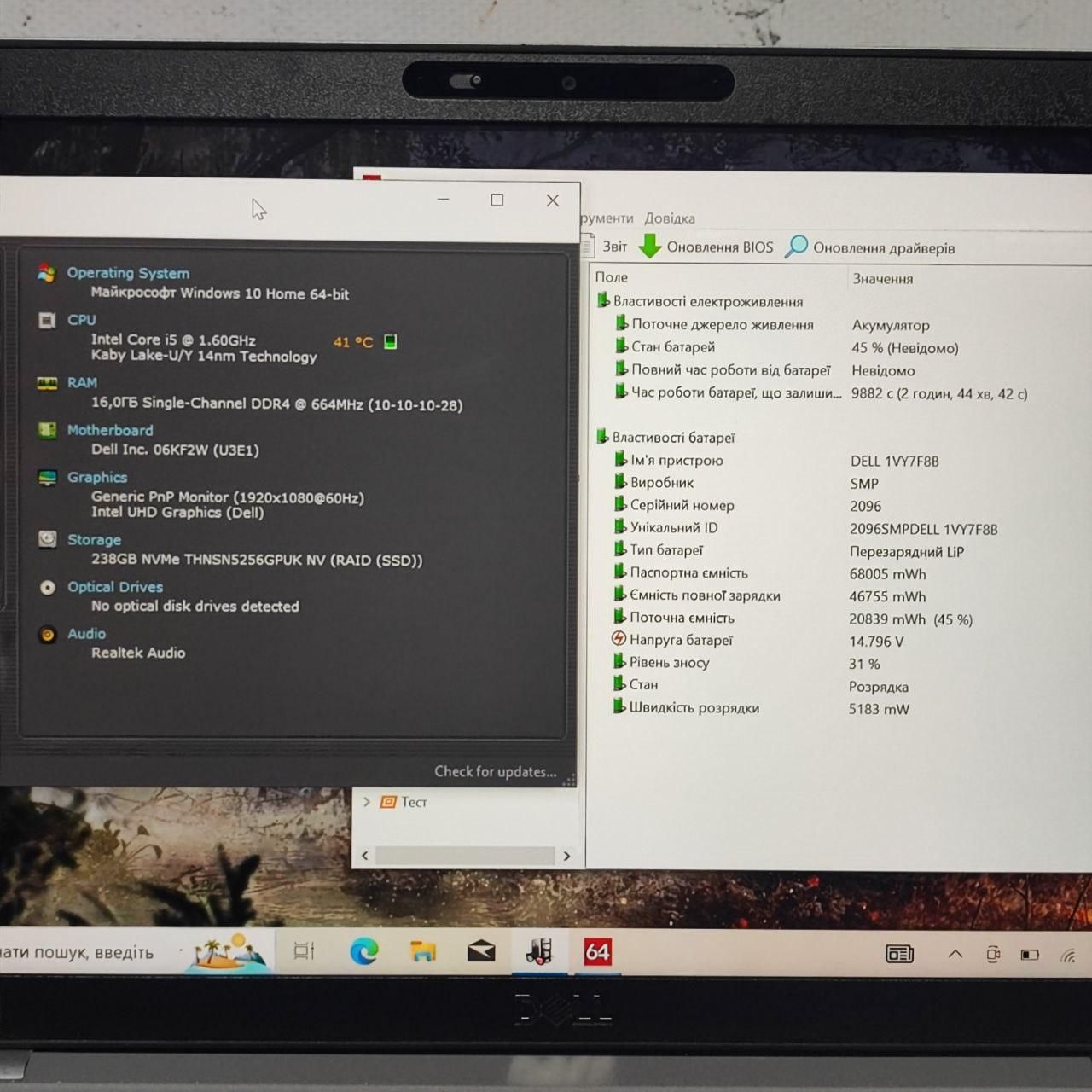Click the Напруга батареї voltage icon
The width and height of the screenshot is (1092, 1092).
(619, 639)
